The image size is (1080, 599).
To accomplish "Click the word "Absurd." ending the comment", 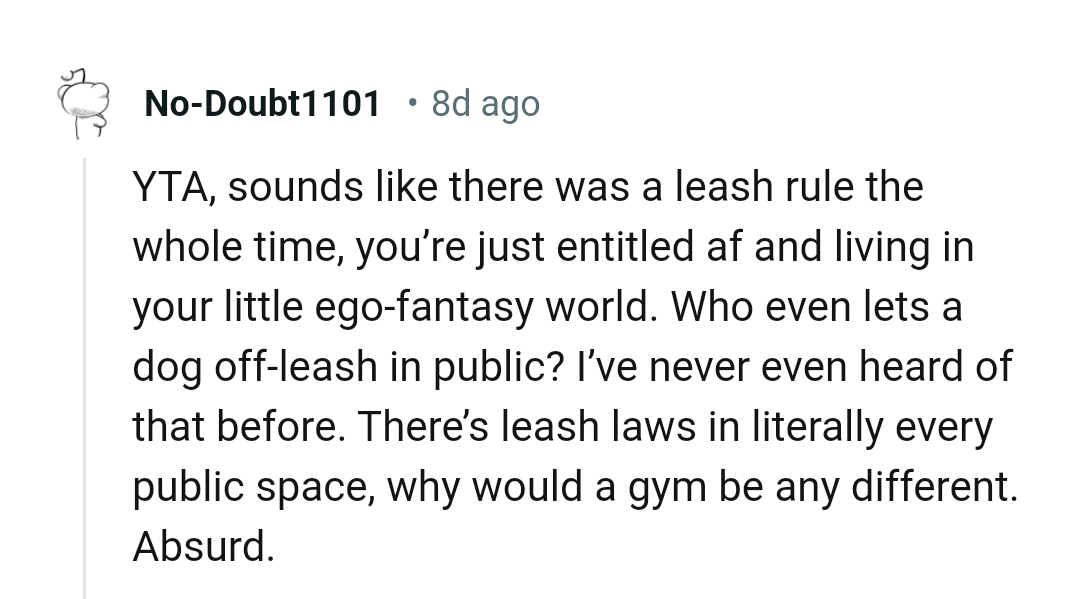I will click(x=202, y=547).
